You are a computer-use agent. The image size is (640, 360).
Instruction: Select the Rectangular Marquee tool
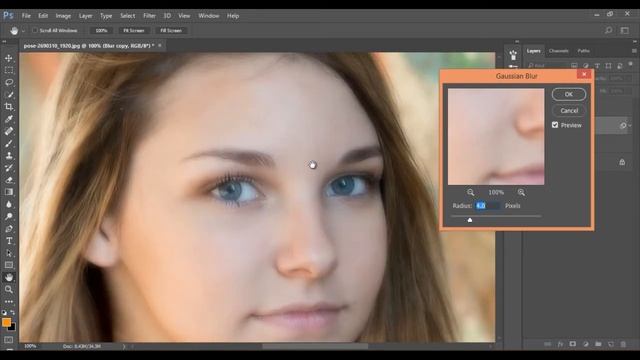[x=9, y=70]
